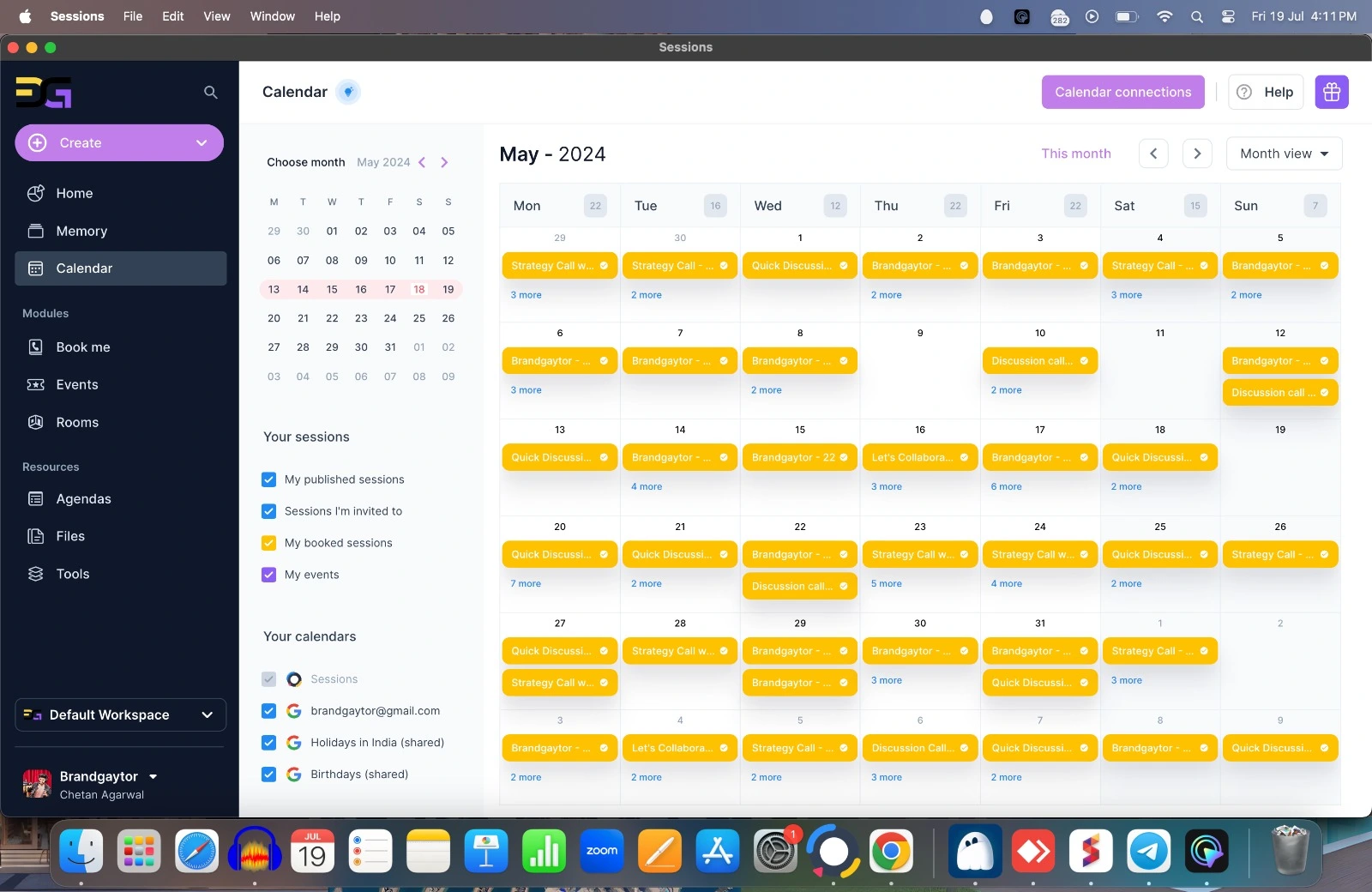Uncheck My published sessions checkbox
Image resolution: width=1372 pixels, height=892 pixels.
[268, 479]
